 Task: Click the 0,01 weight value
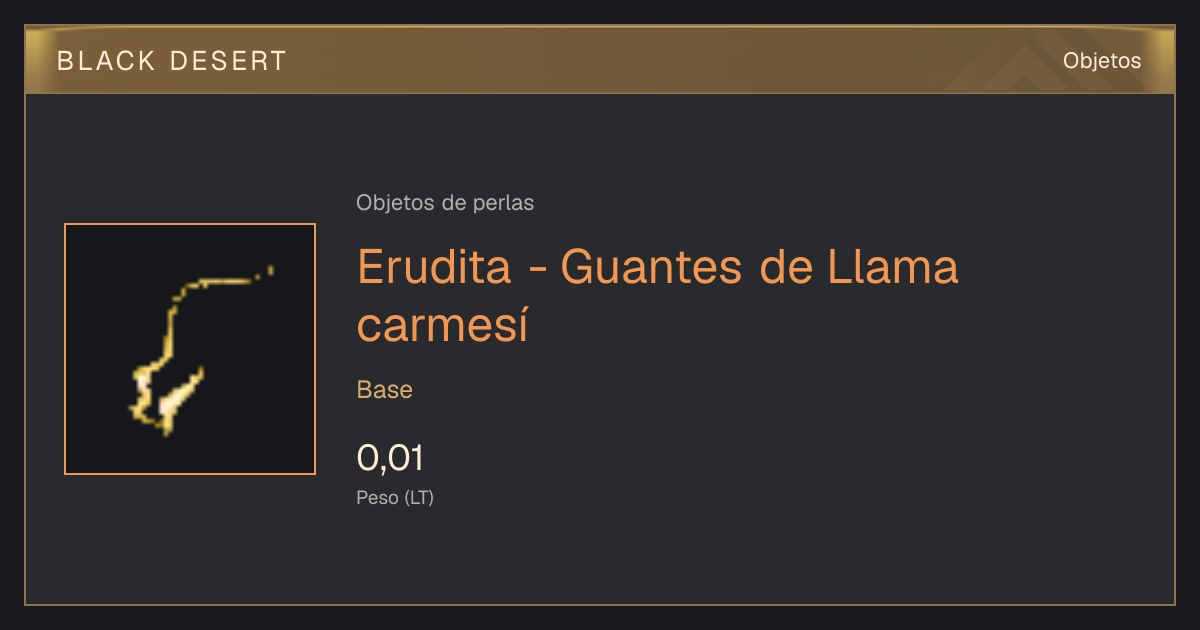tap(391, 458)
